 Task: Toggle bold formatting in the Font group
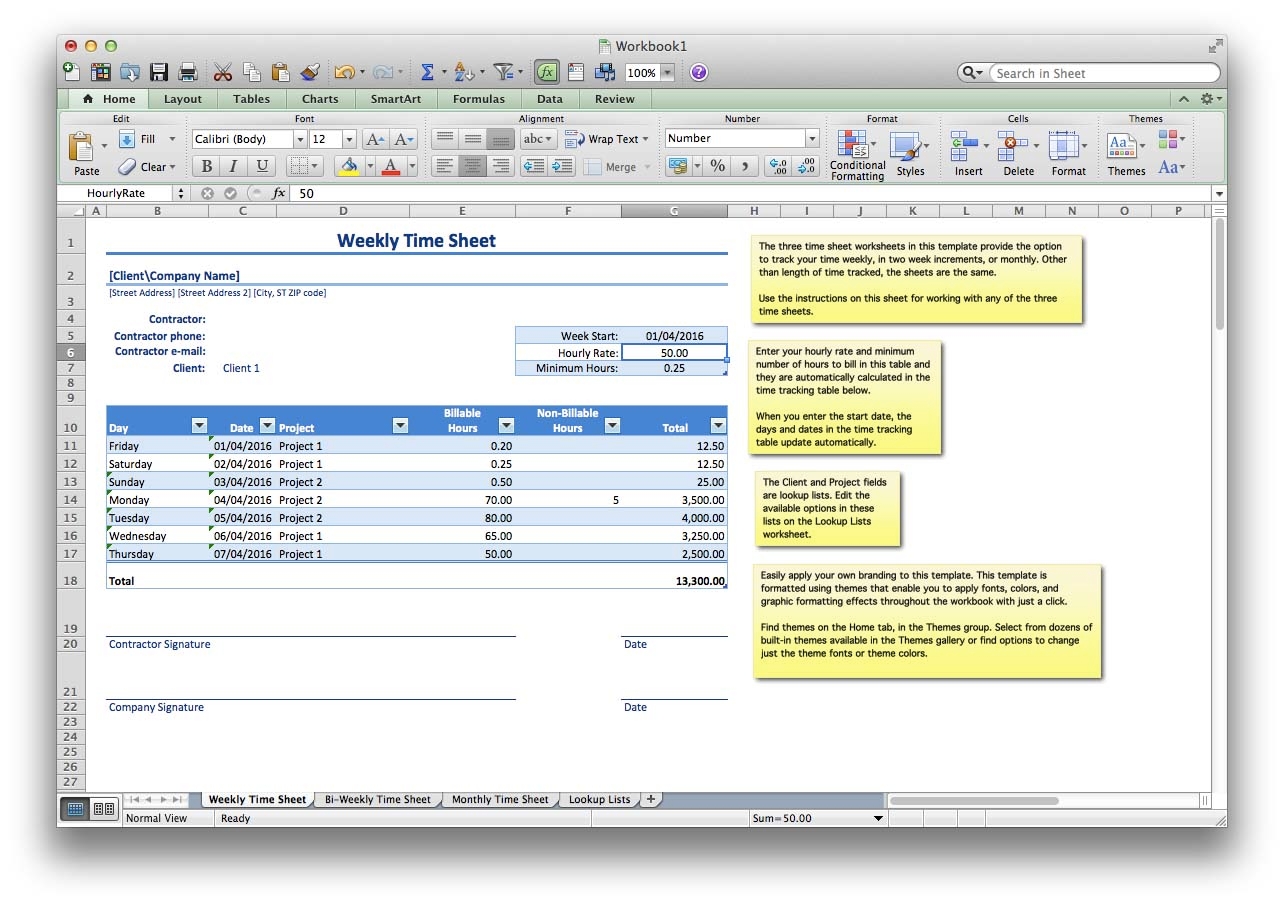tap(206, 166)
